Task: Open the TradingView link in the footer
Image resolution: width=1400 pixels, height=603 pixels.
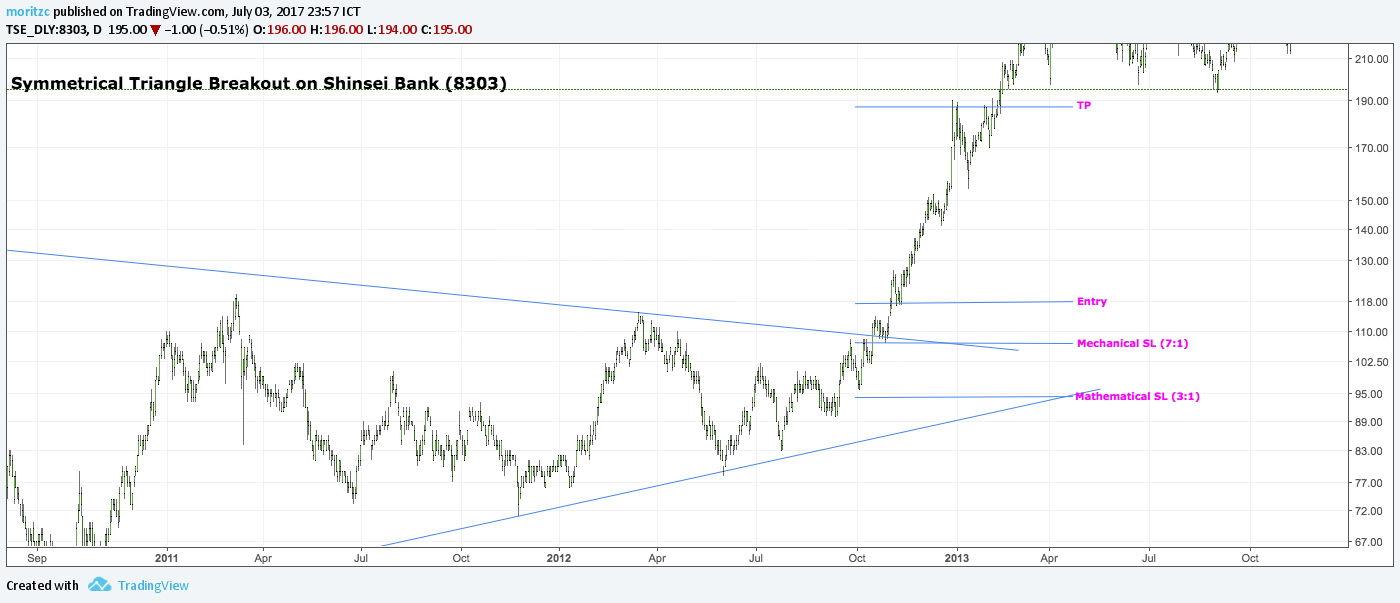Action: click(153, 586)
